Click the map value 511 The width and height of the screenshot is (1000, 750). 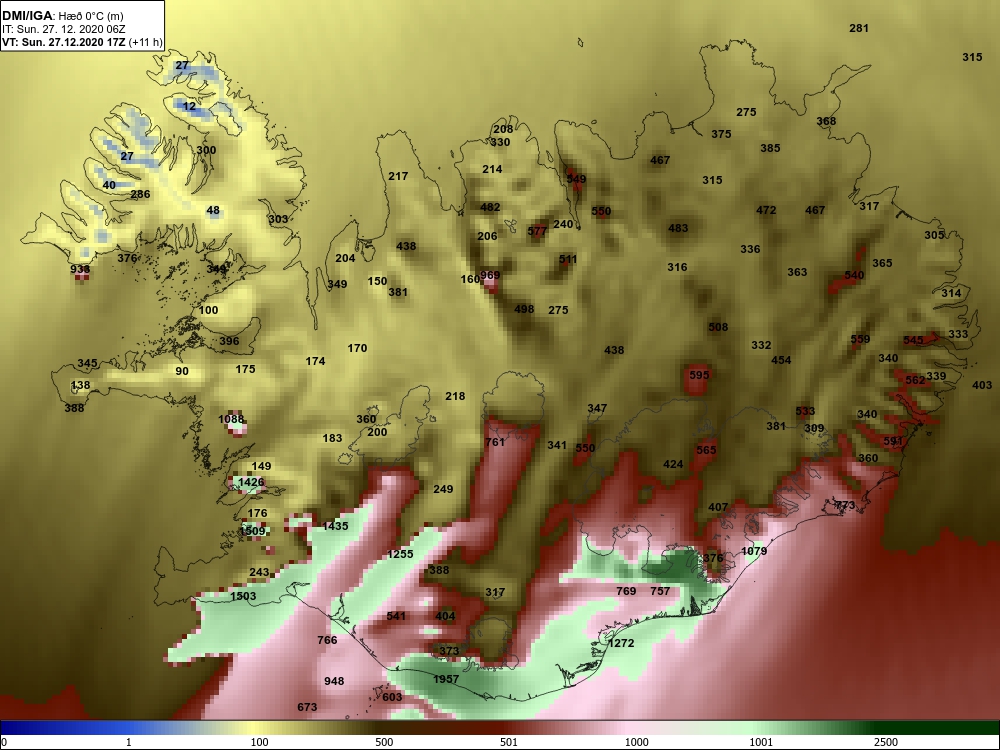coord(568,260)
